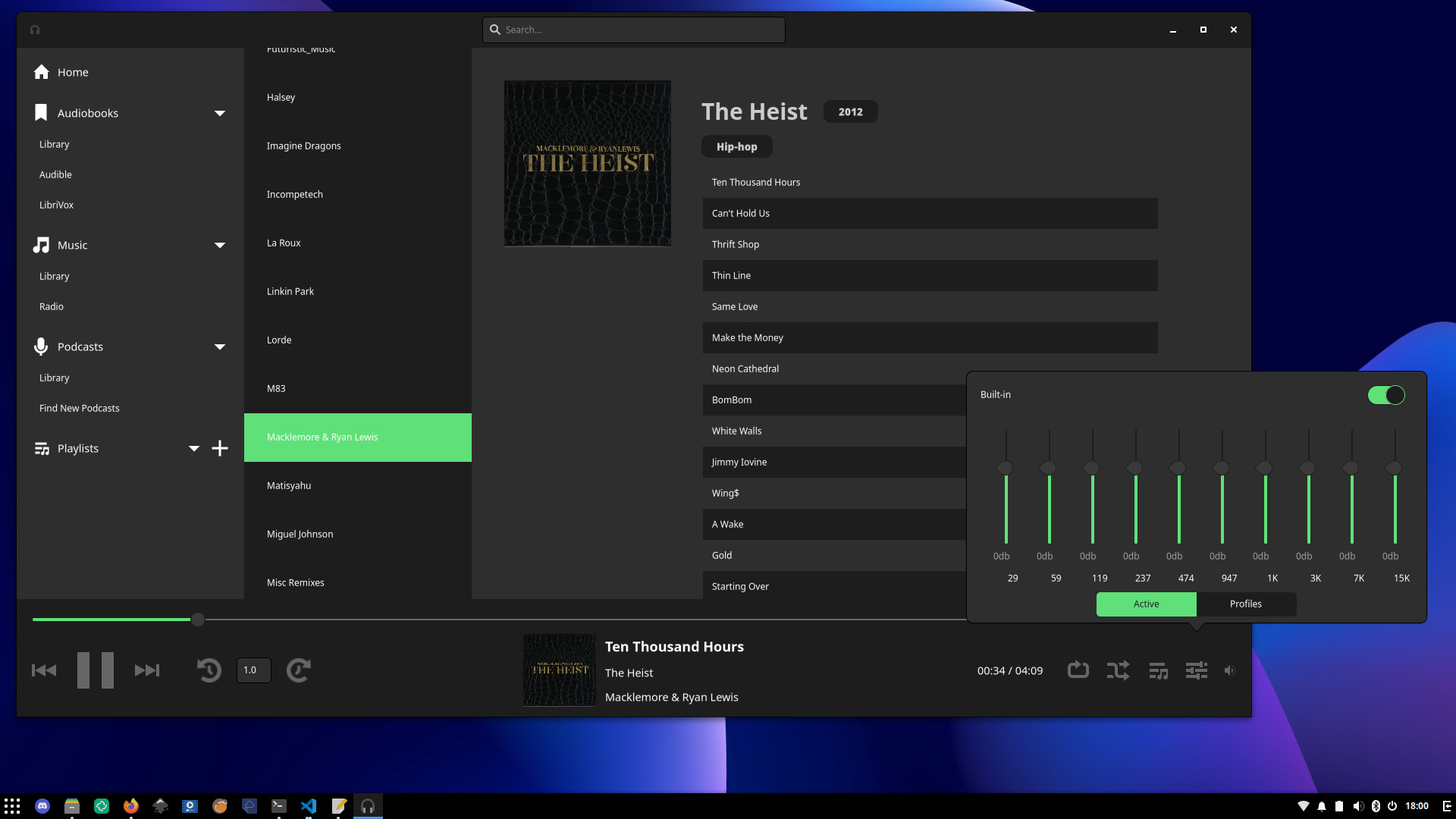Image resolution: width=1456 pixels, height=819 pixels.
Task: Drag the 474Hz equalizer frequency slider
Action: pos(1179,467)
